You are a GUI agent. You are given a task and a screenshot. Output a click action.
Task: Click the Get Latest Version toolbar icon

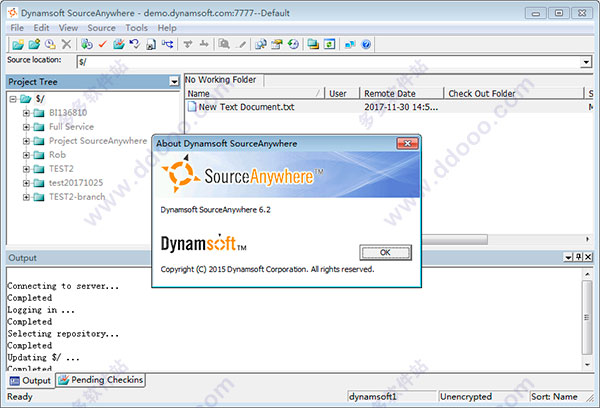tap(86, 44)
